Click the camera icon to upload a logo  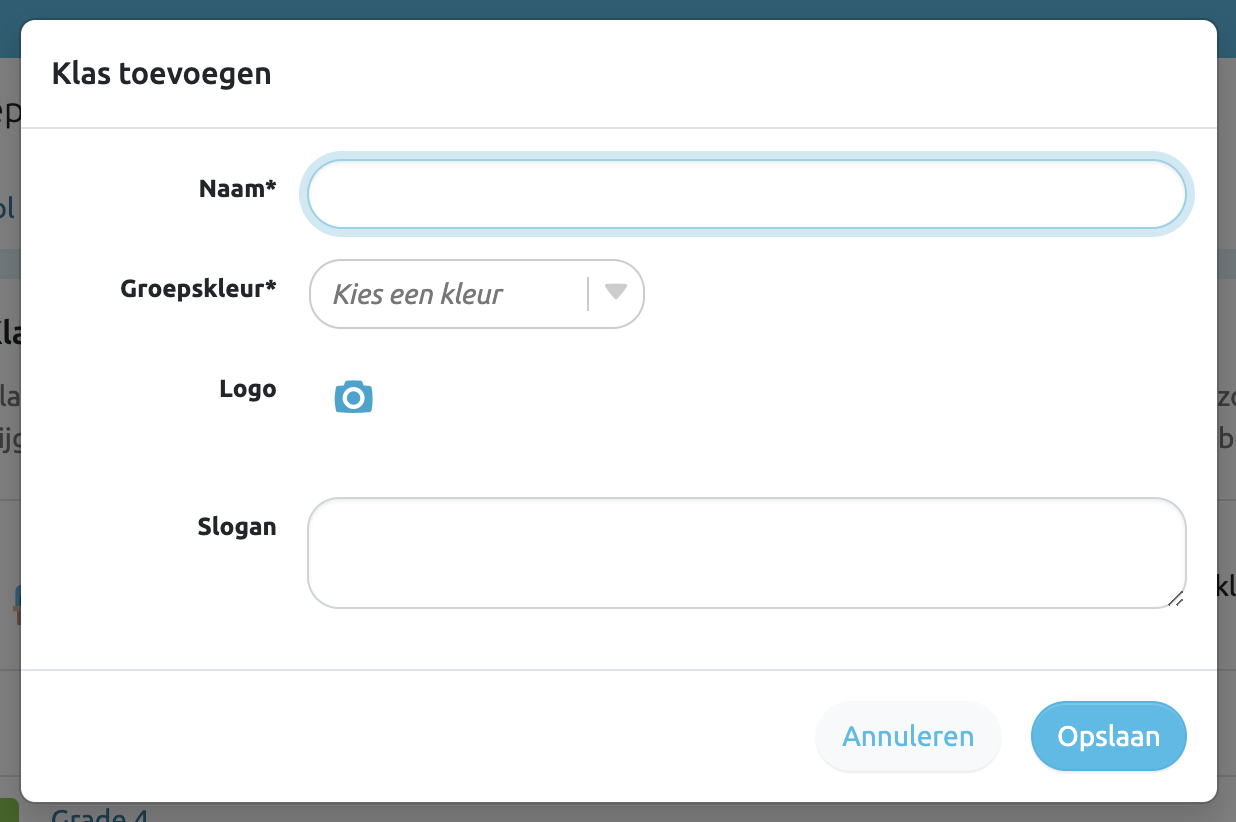353,397
